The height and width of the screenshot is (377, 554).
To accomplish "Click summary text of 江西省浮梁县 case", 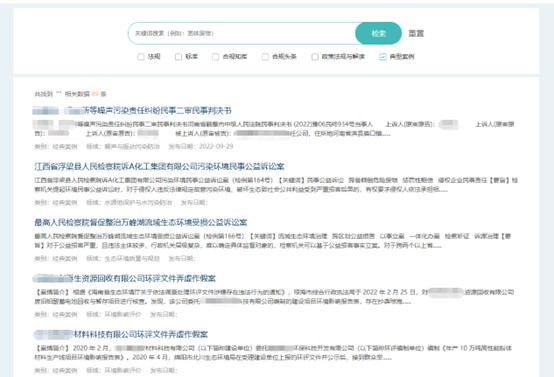I will pyautogui.click(x=276, y=185).
